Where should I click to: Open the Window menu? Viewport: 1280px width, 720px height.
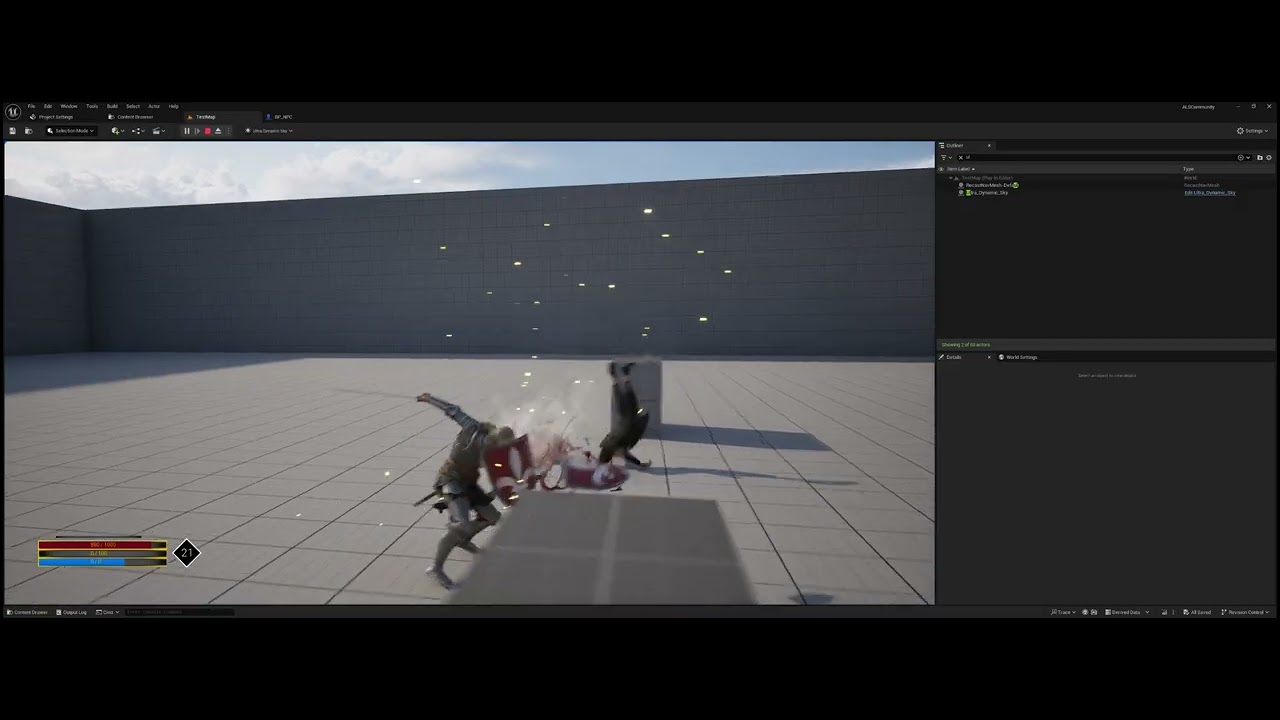click(x=69, y=106)
